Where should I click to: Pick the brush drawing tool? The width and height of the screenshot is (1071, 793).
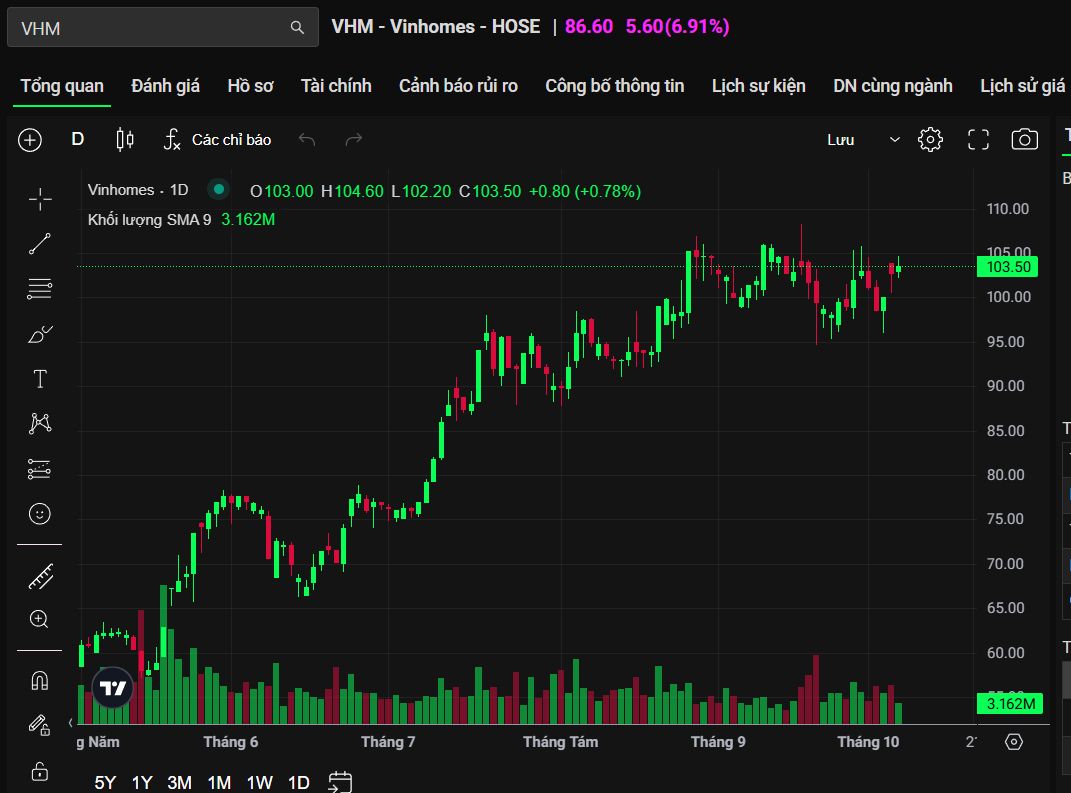point(40,334)
